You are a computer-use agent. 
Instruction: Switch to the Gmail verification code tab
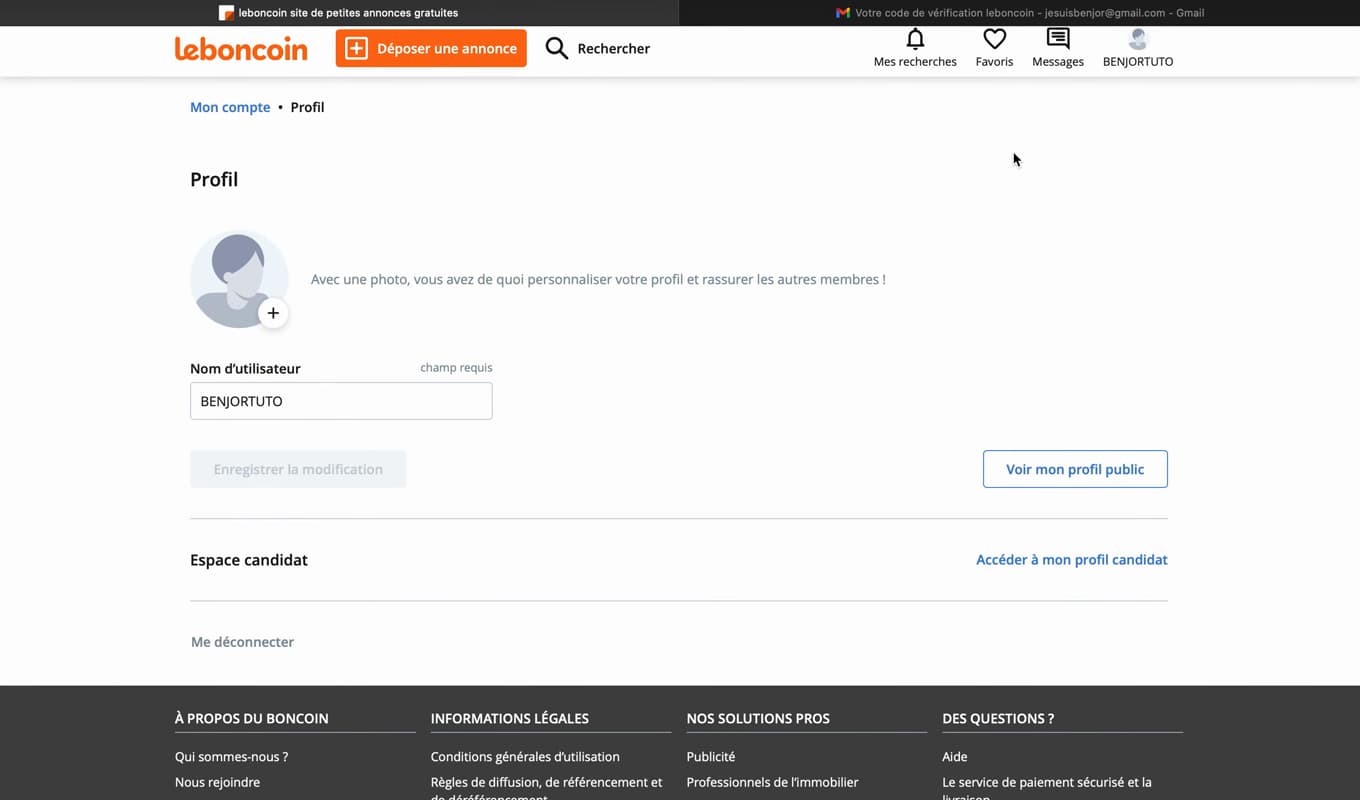point(1019,13)
